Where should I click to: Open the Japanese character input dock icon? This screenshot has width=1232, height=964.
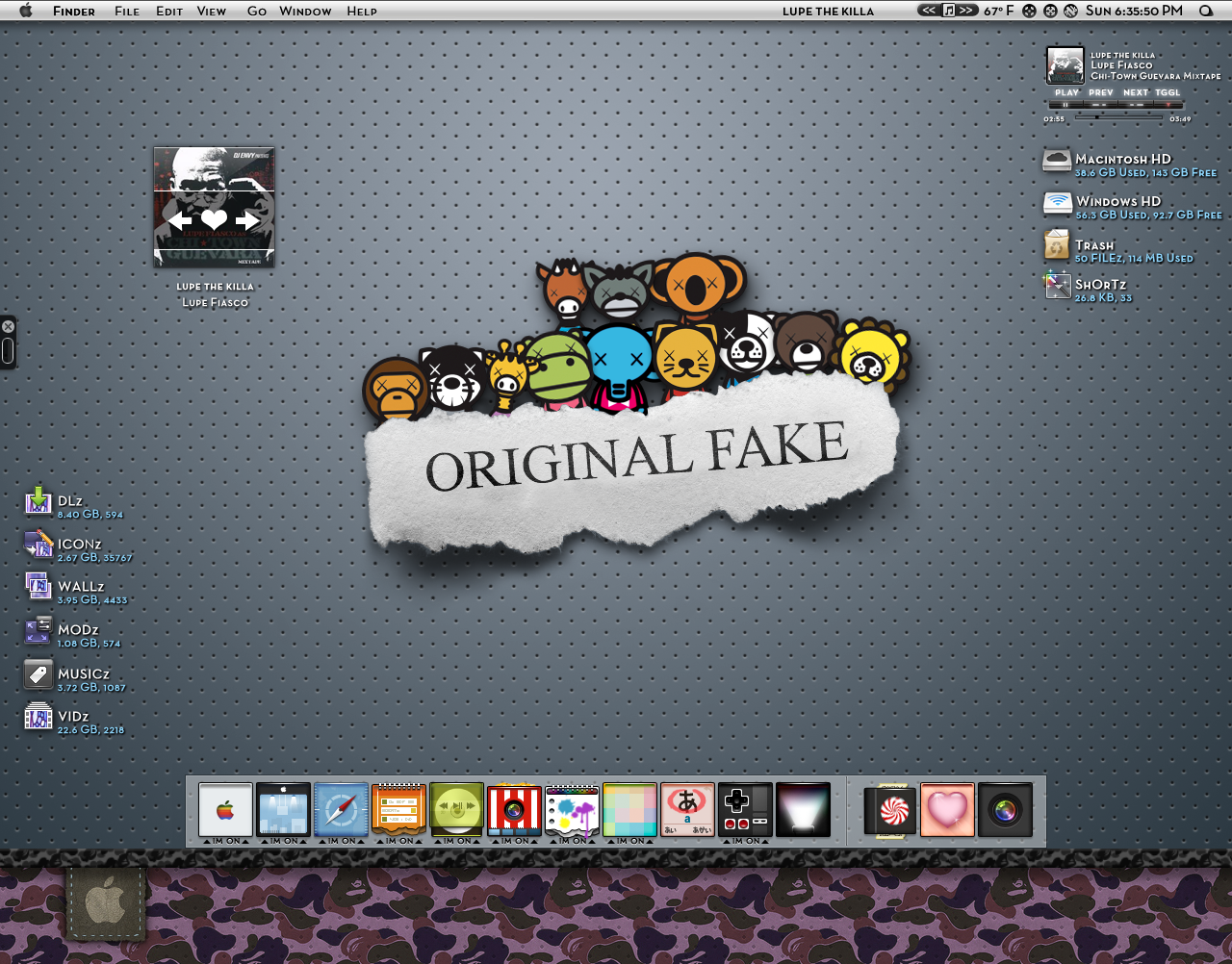(x=687, y=810)
